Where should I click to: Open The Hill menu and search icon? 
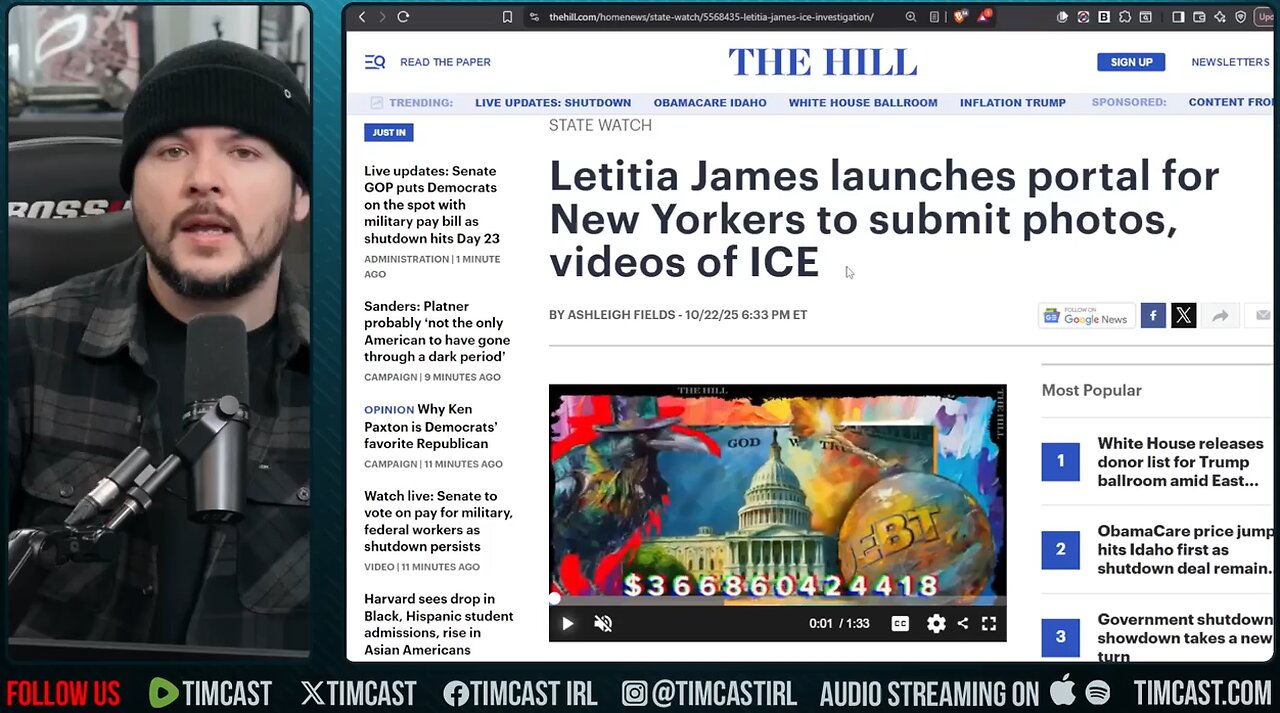click(375, 62)
